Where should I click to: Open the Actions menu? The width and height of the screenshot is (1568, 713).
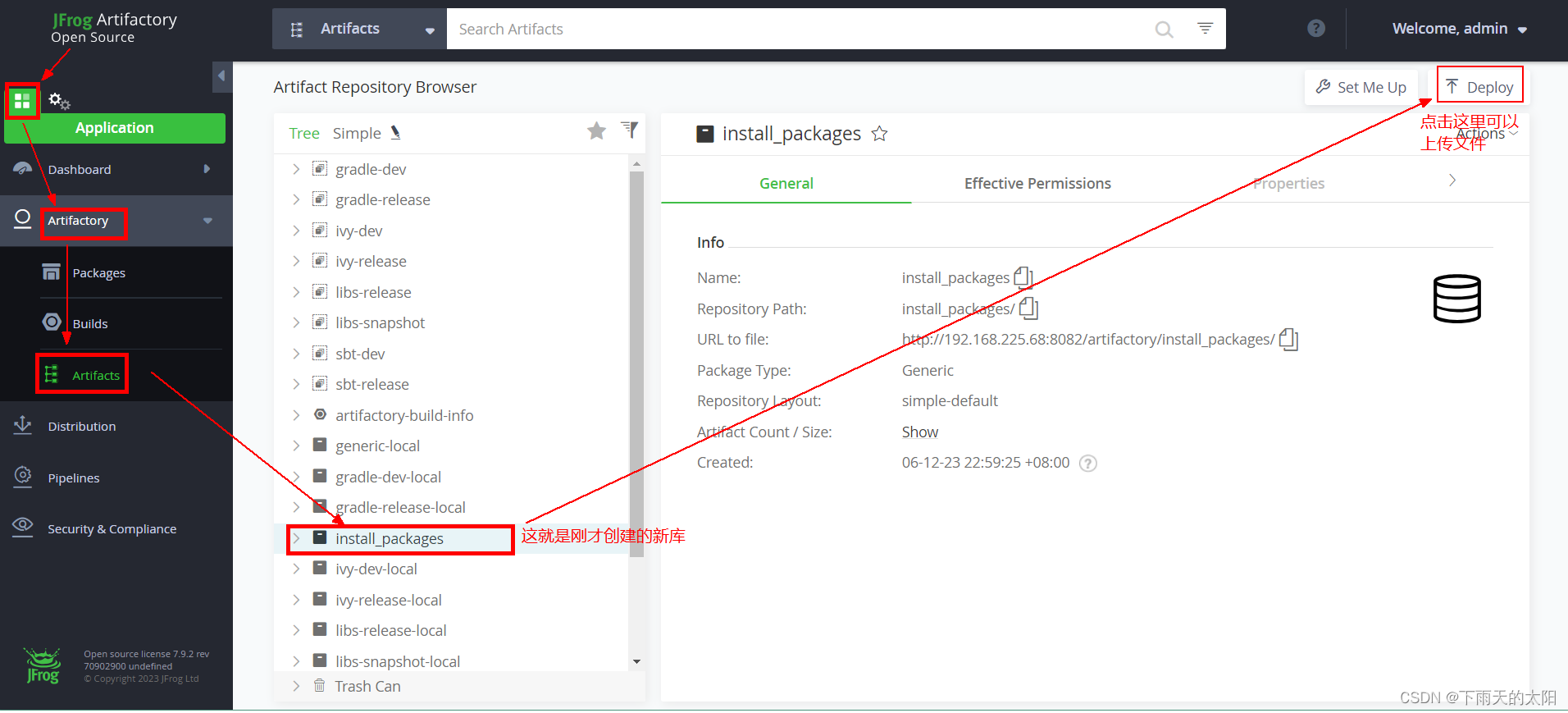coord(1488,134)
